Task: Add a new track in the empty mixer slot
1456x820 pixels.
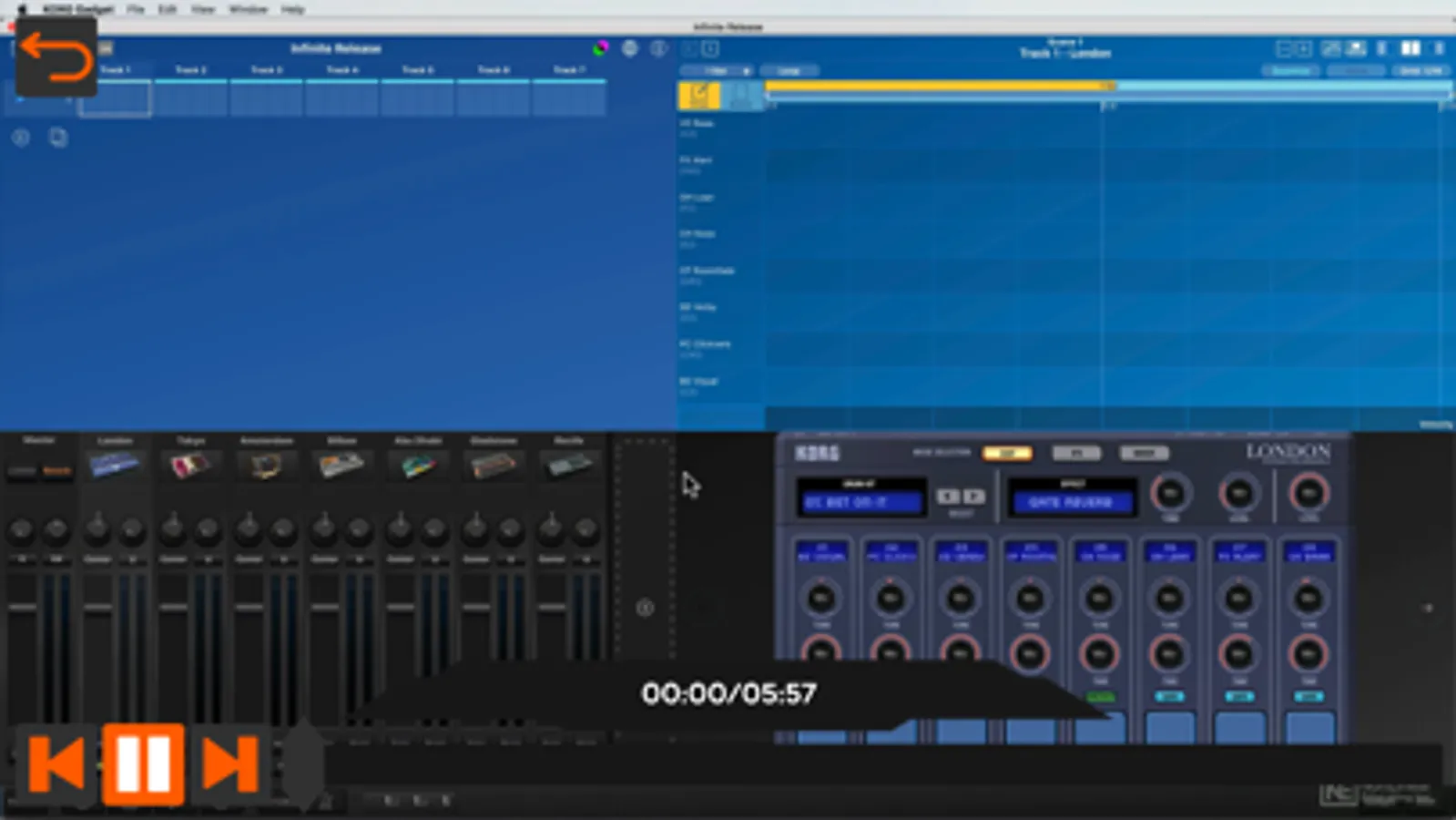Action: coord(645,608)
